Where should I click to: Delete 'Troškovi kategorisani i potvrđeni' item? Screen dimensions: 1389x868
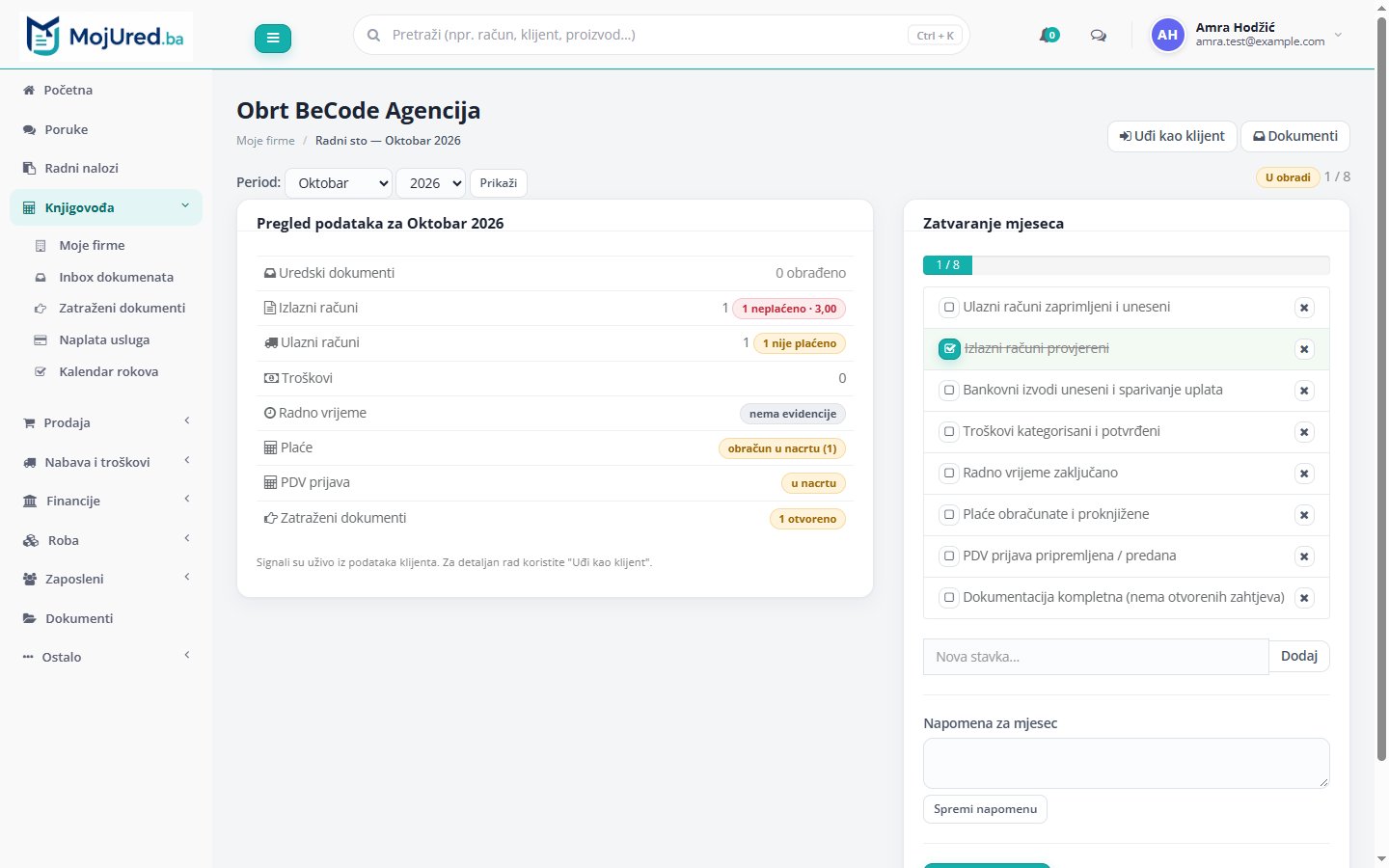pos(1304,432)
